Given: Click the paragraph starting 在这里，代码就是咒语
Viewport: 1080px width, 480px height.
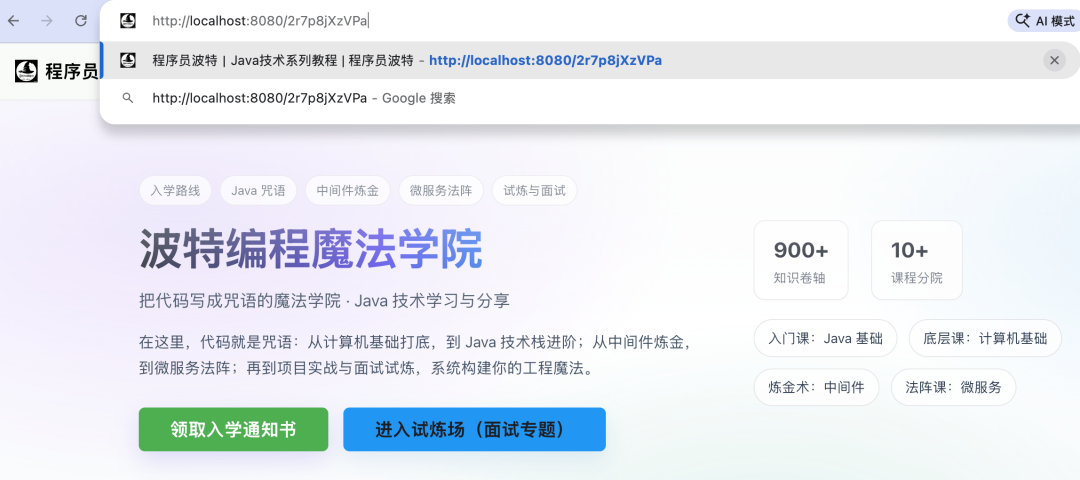Looking at the screenshot, I should (415, 355).
